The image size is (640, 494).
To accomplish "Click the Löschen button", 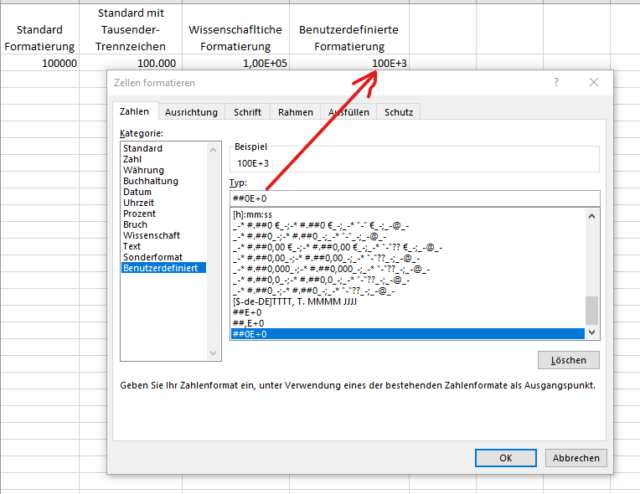I will point(569,360).
